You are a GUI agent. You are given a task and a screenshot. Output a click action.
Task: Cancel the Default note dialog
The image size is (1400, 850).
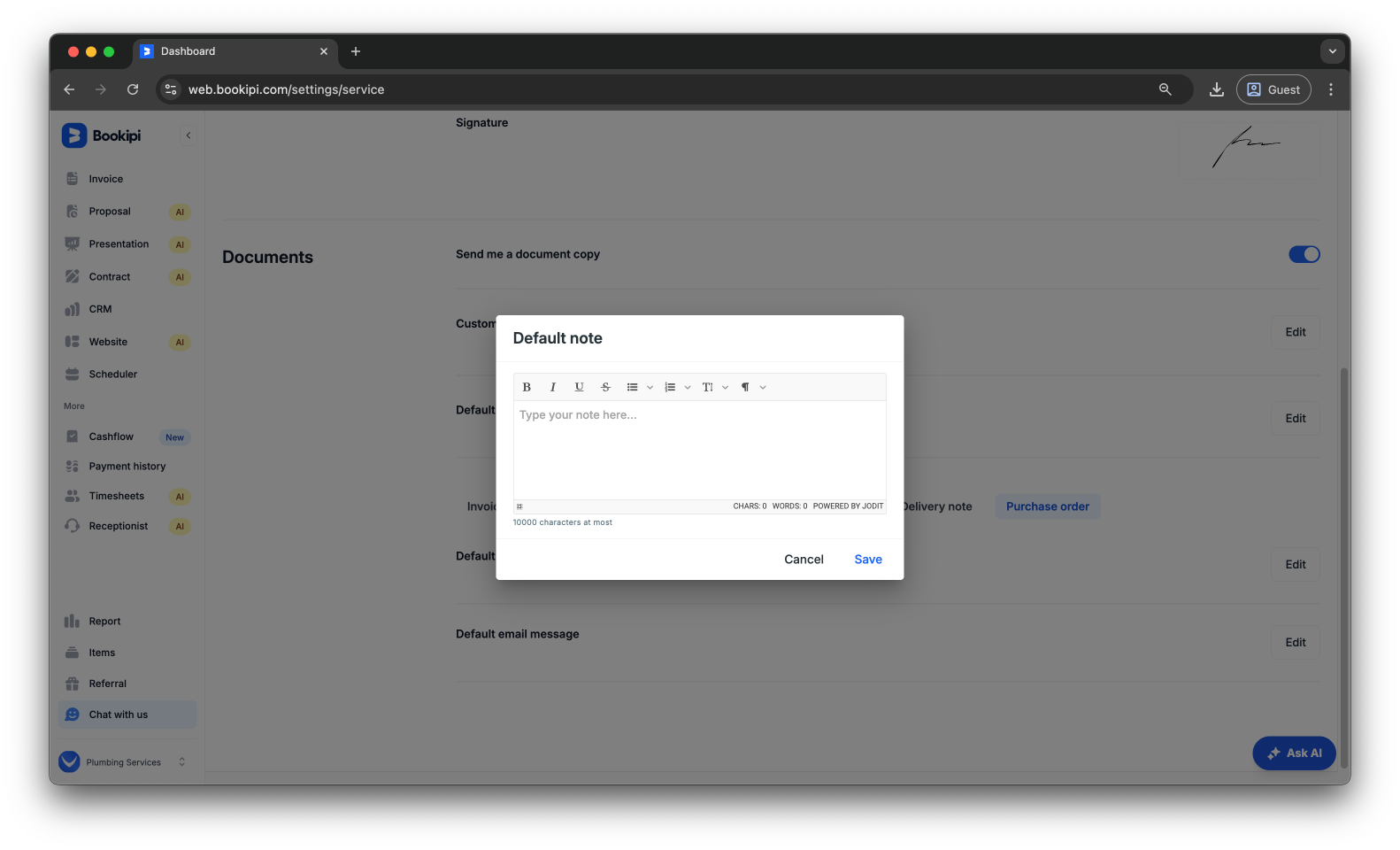804,560
